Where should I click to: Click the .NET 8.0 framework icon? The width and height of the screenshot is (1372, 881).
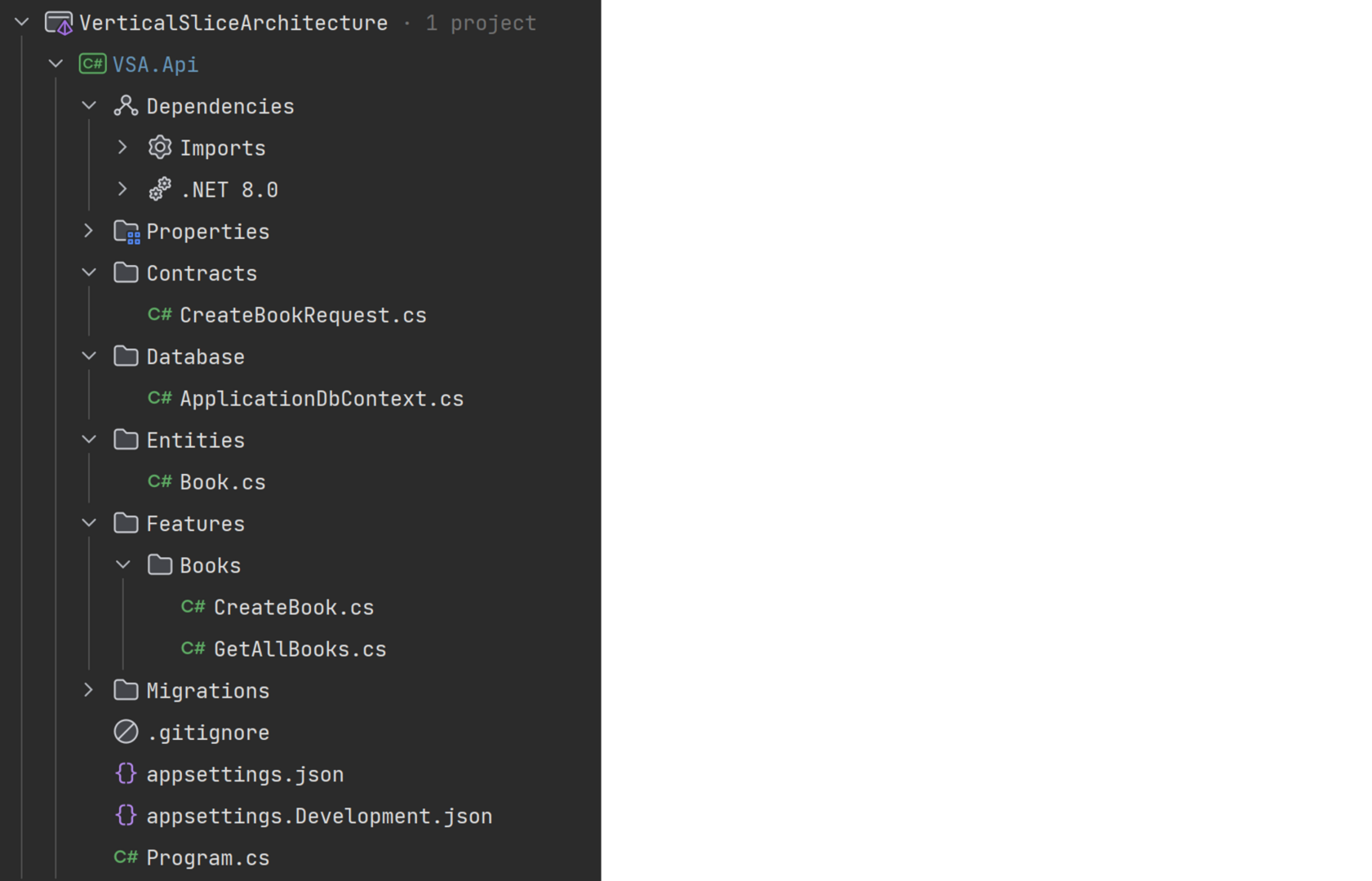[x=160, y=188]
